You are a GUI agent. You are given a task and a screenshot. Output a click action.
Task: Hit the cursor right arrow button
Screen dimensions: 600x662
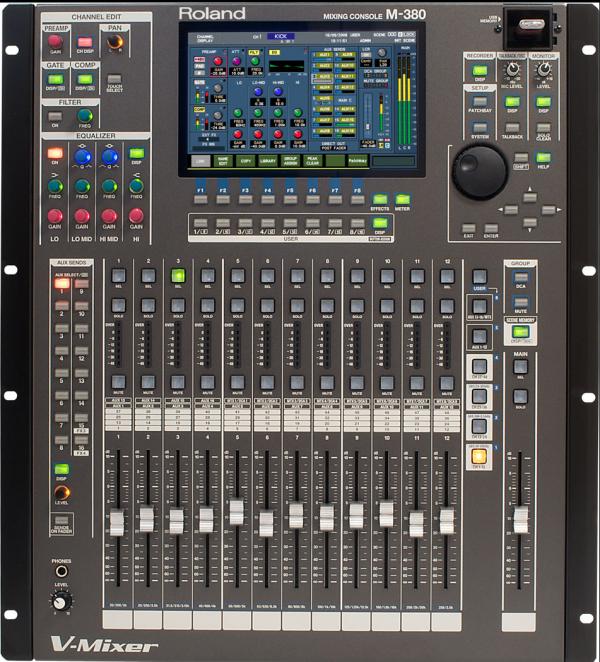pos(548,209)
